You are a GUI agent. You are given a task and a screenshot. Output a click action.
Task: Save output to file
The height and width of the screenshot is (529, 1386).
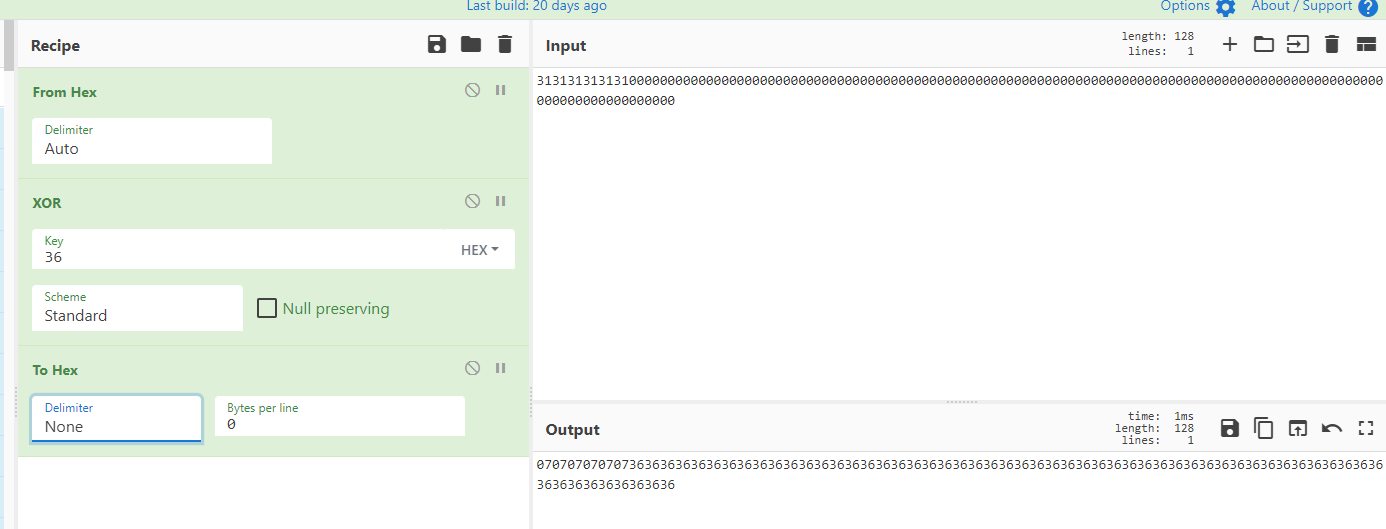pyautogui.click(x=1230, y=428)
